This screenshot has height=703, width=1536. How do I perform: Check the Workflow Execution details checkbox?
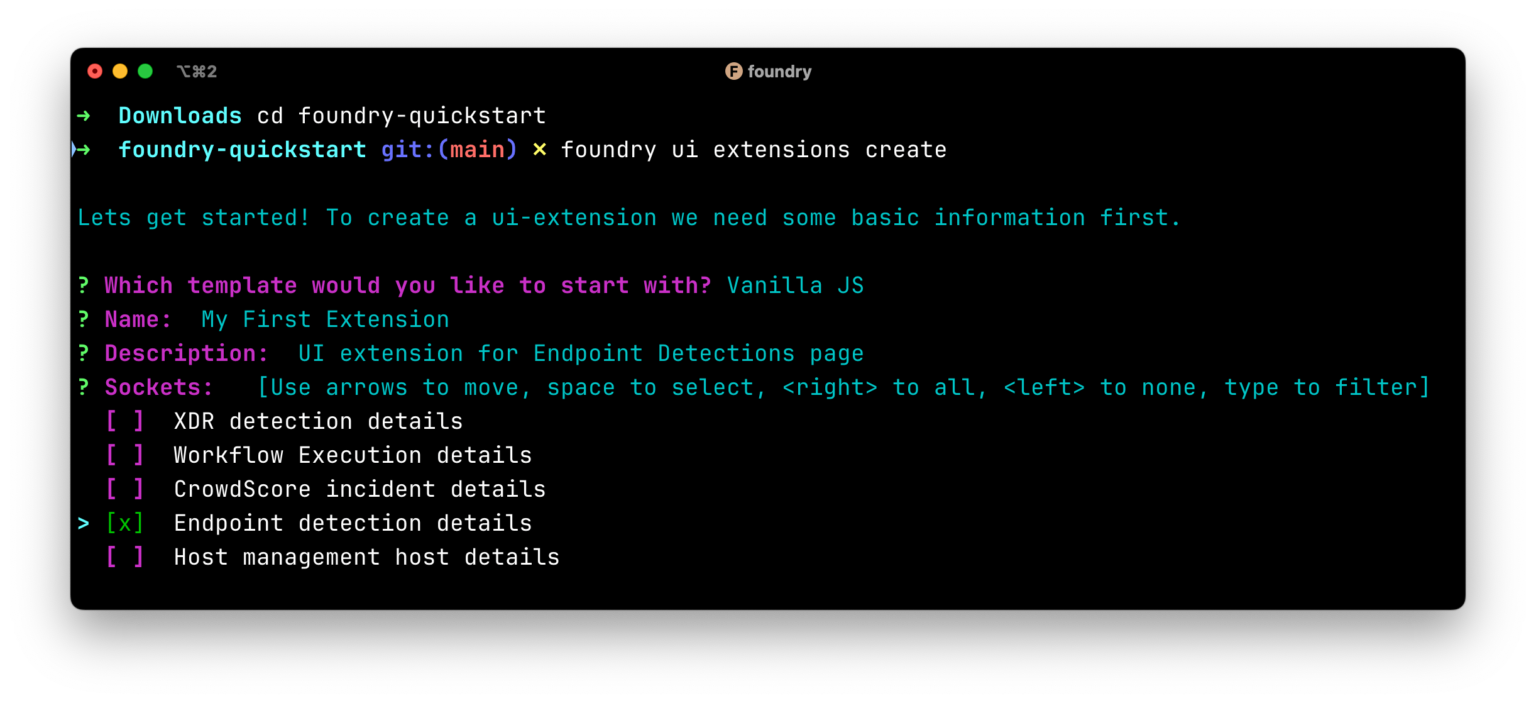click(x=125, y=455)
